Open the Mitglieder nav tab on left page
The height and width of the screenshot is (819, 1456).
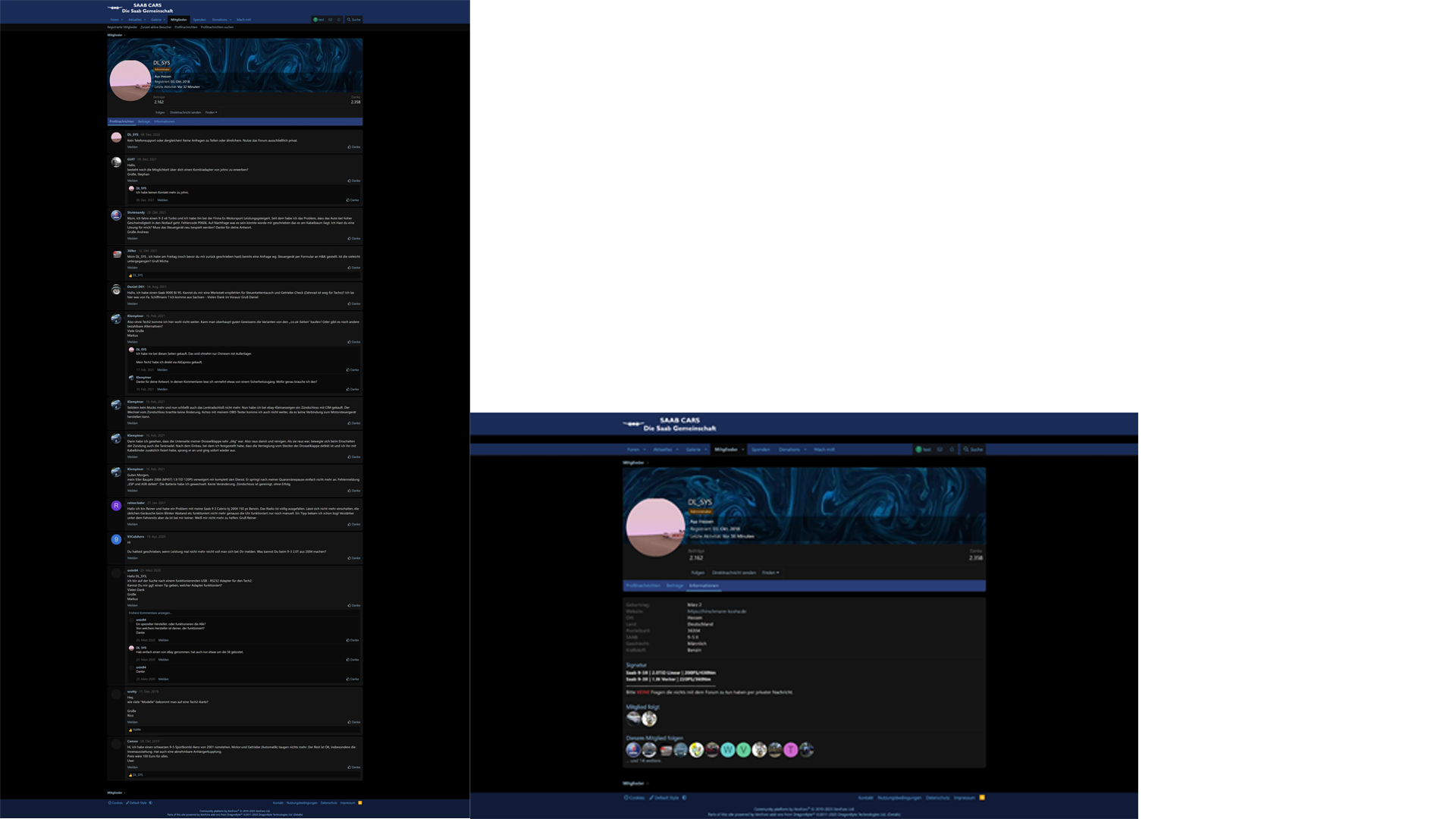pyautogui.click(x=178, y=20)
